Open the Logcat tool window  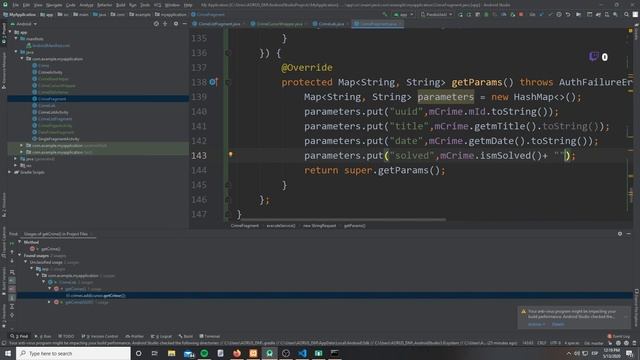(x=162, y=336)
